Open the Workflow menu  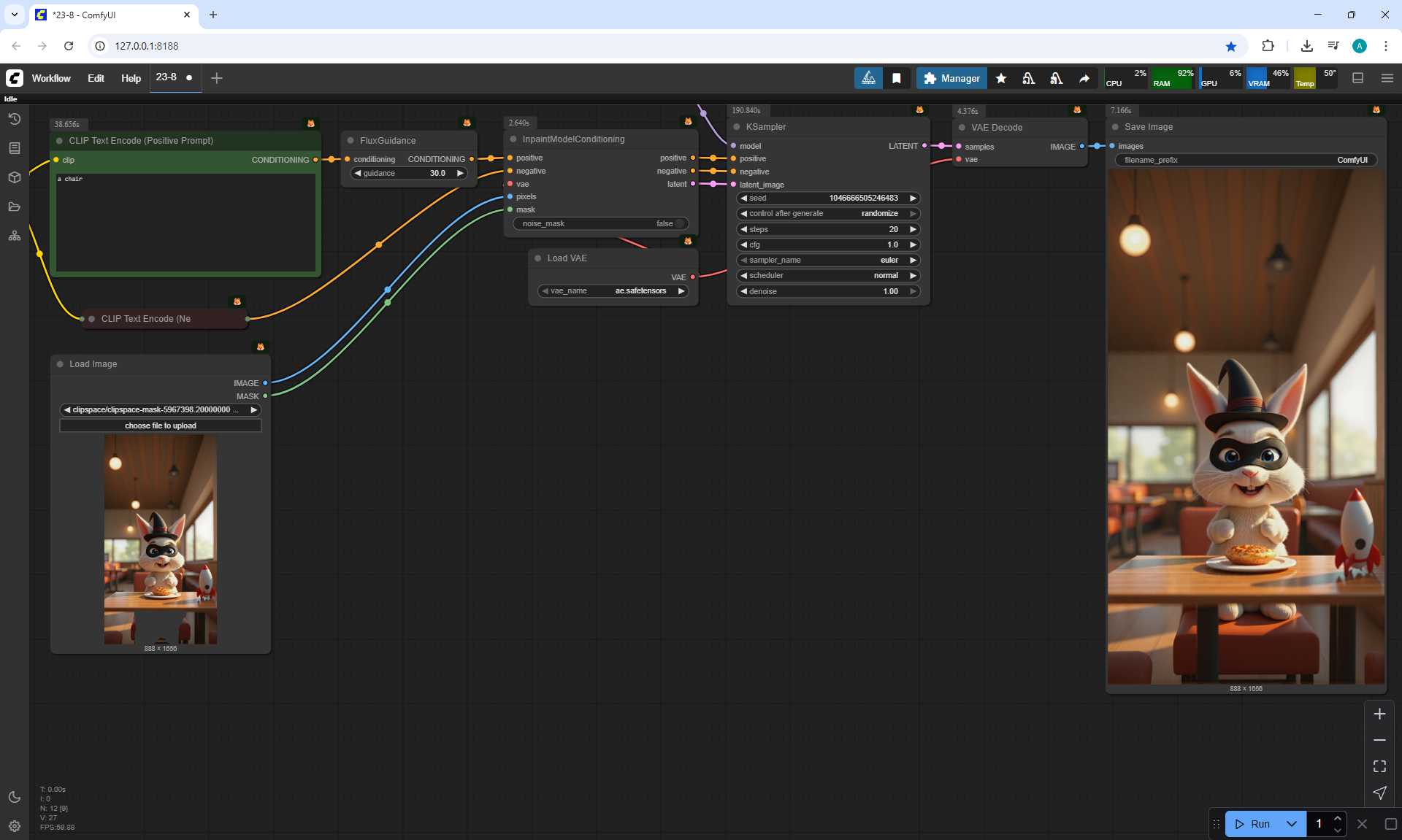point(51,78)
